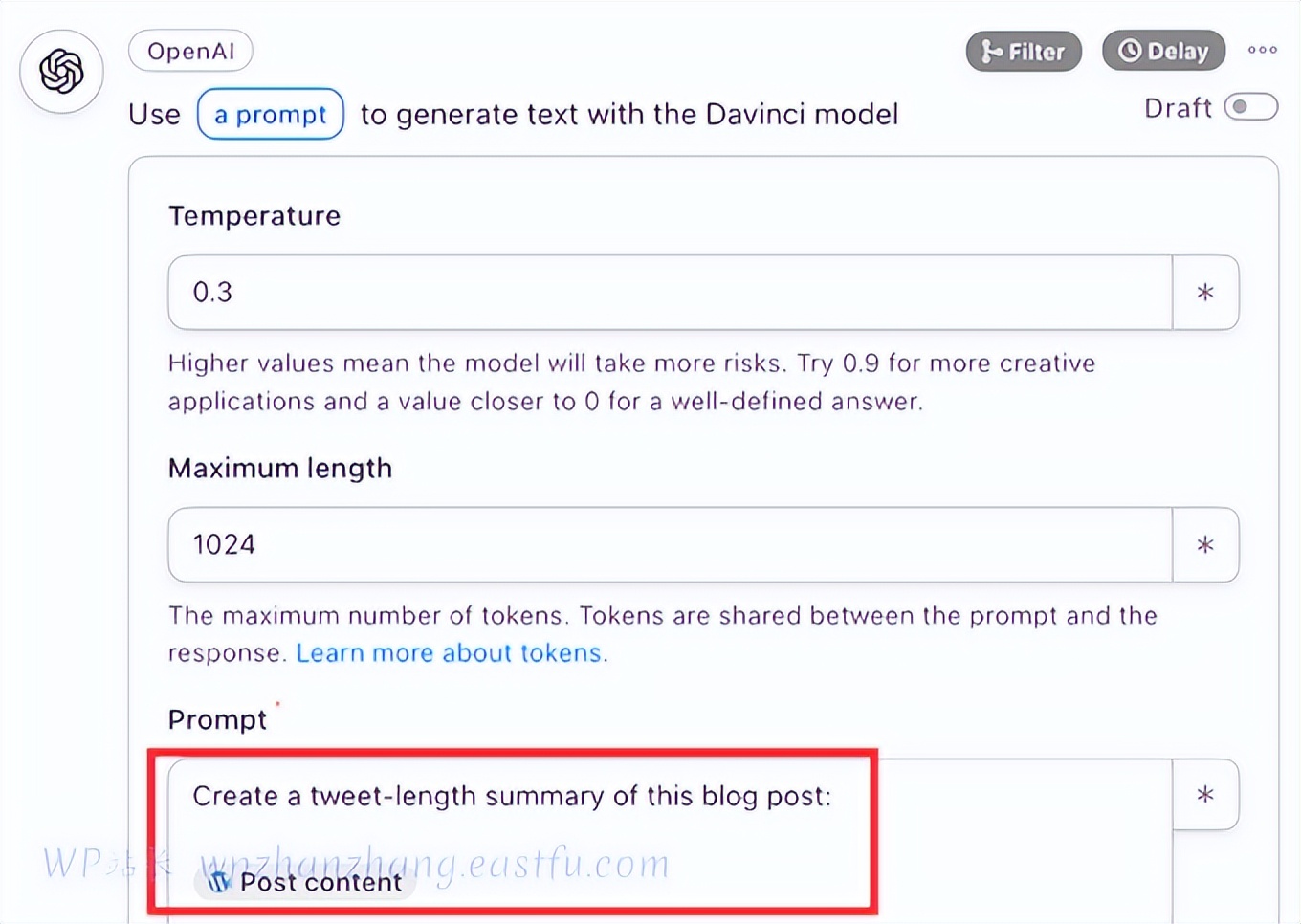Click the 'a prompt' ingredient pill
1301x924 pixels.
271,115
